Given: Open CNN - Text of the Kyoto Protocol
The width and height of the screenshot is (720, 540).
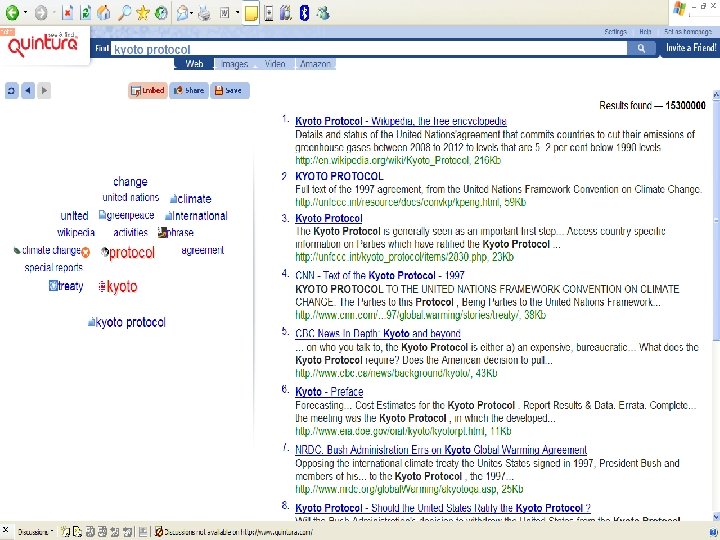Looking at the screenshot, I should [380, 276].
